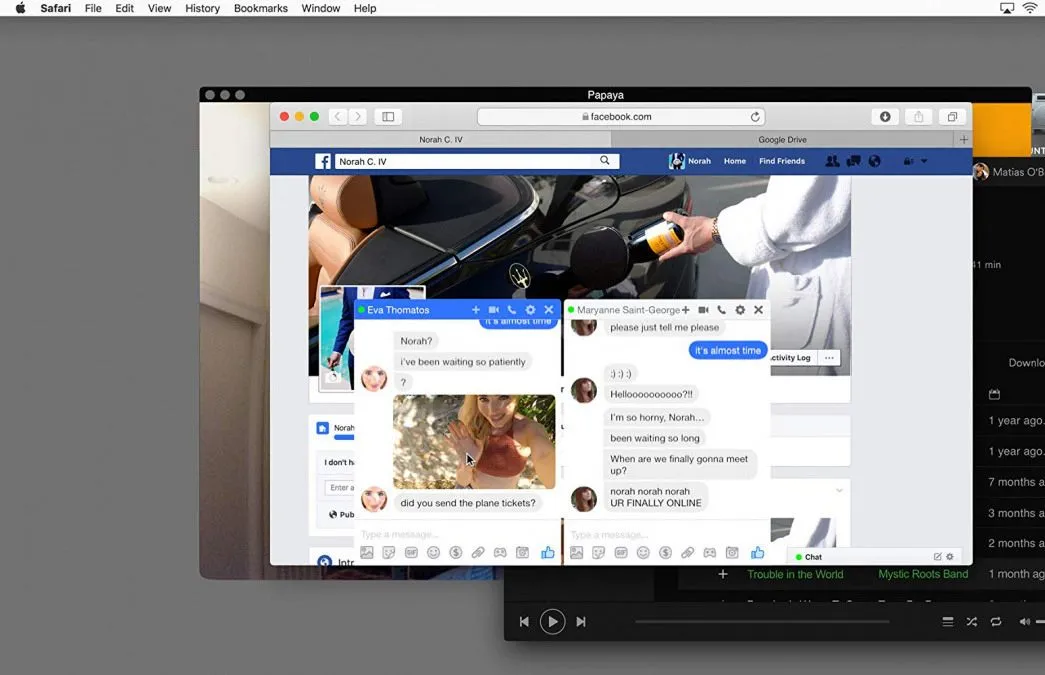
Task: Attach a photo in Eva Thomatos chat
Action: pos(367,552)
